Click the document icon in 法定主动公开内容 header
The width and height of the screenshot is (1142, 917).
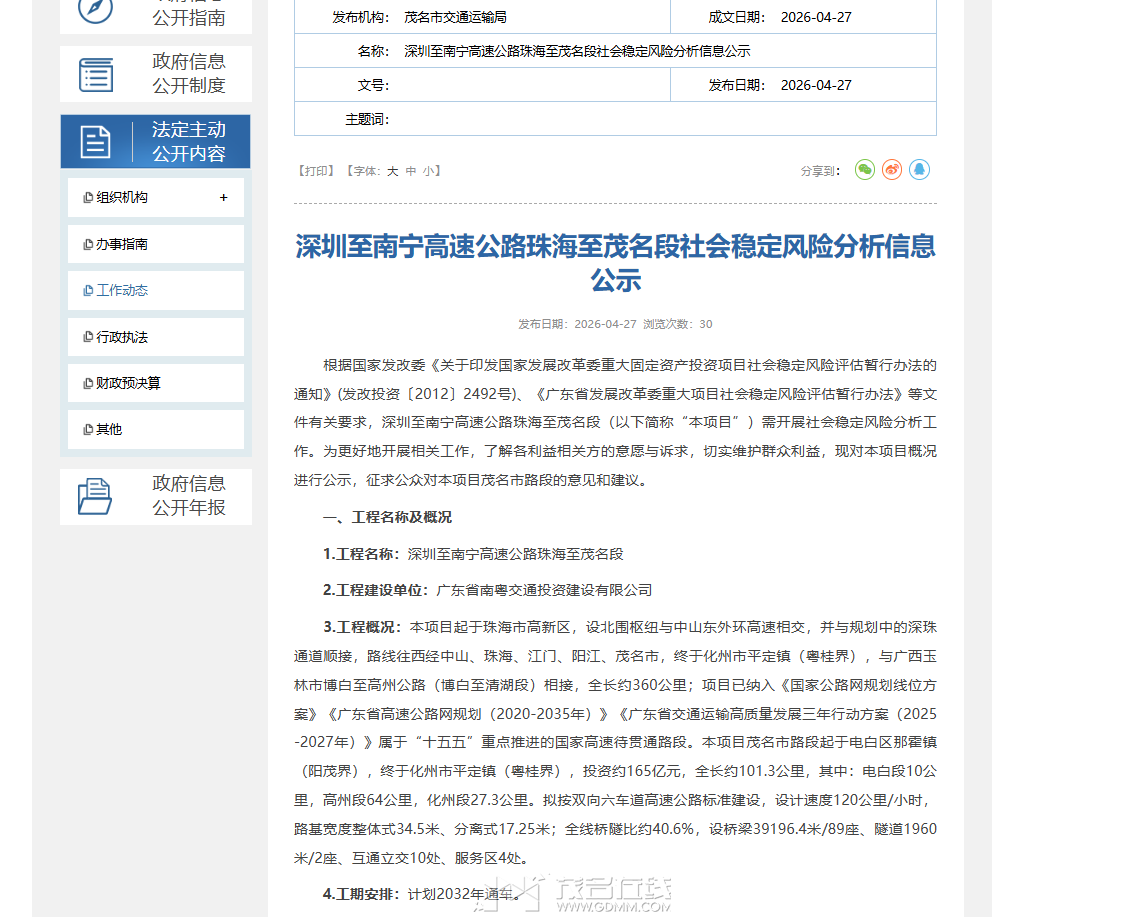click(x=96, y=140)
